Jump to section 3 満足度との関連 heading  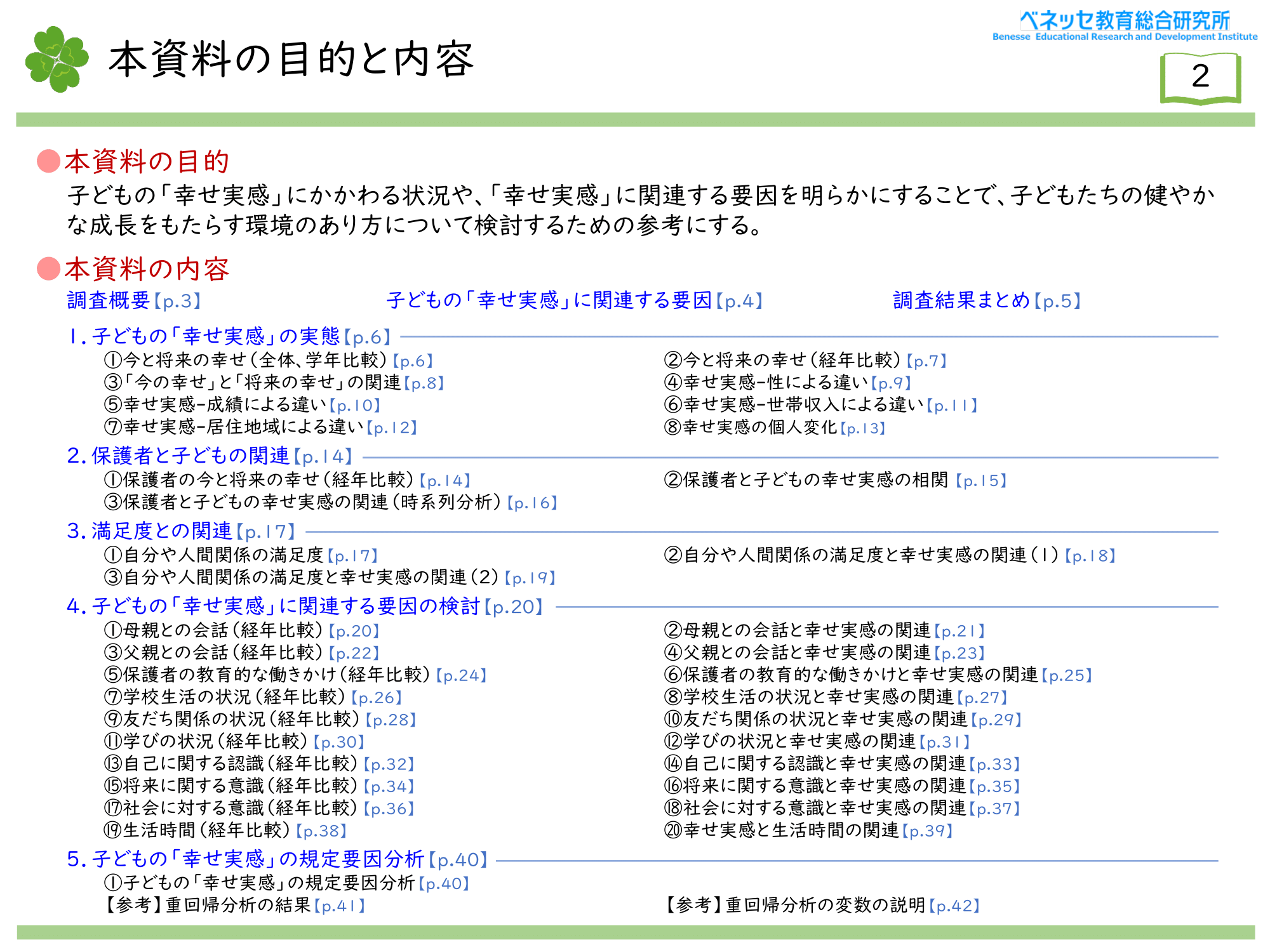pyautogui.click(x=181, y=531)
